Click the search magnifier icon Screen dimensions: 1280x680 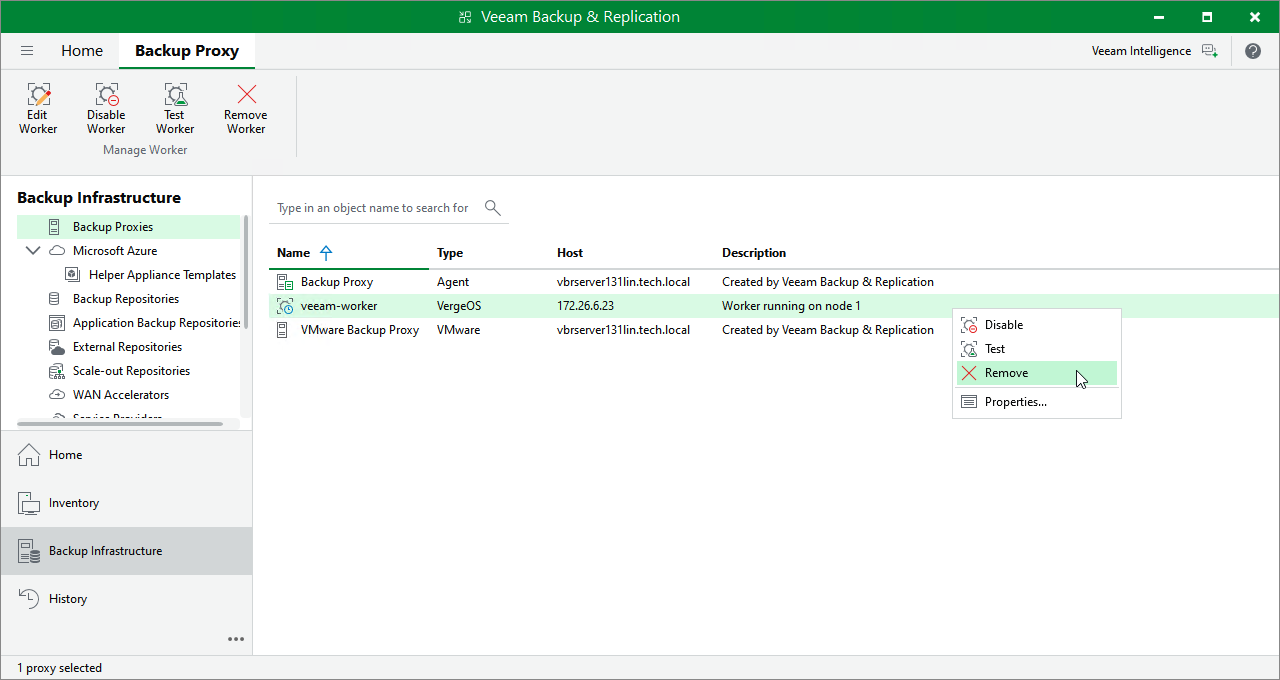pos(492,207)
